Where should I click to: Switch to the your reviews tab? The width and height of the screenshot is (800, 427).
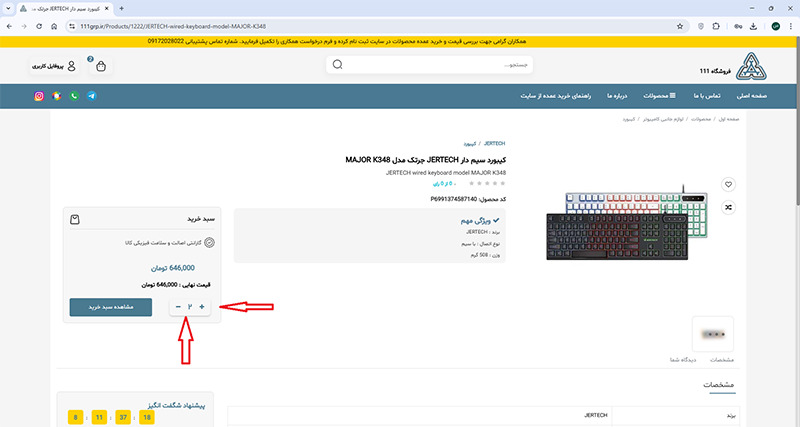point(683,360)
